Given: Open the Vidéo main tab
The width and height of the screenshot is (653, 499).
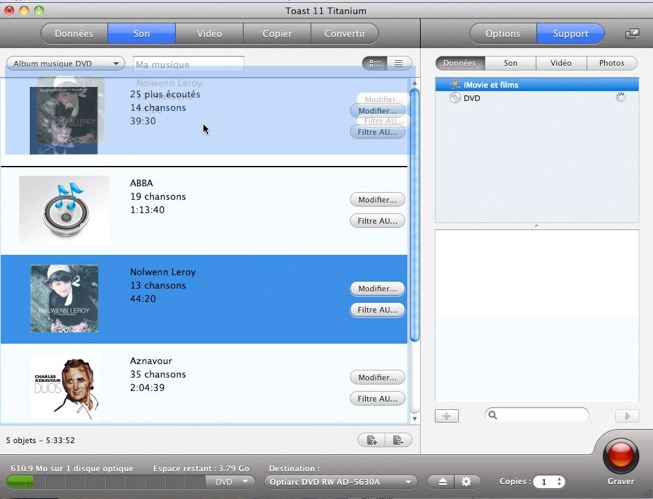Looking at the screenshot, I should coord(209,33).
